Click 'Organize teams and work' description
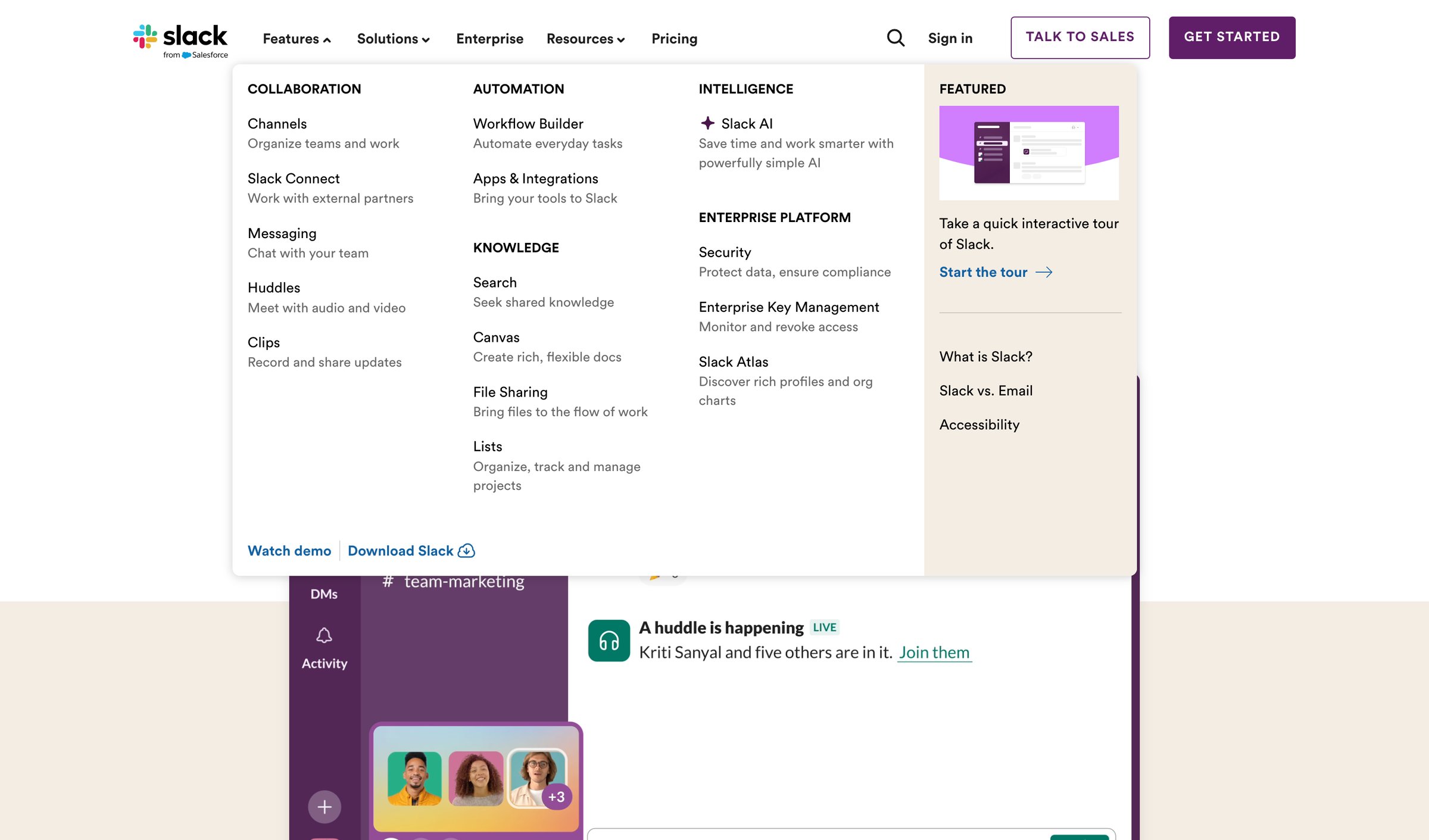This screenshot has width=1429, height=840. tap(323, 143)
